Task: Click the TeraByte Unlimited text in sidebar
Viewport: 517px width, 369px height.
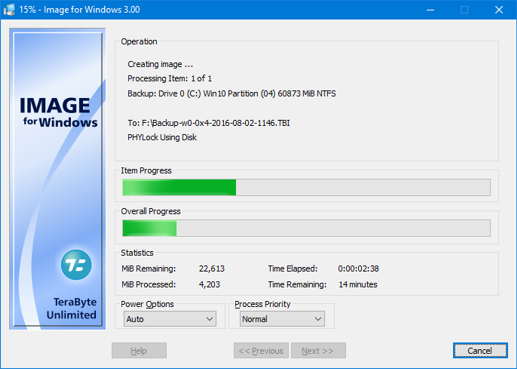Action: click(71, 308)
